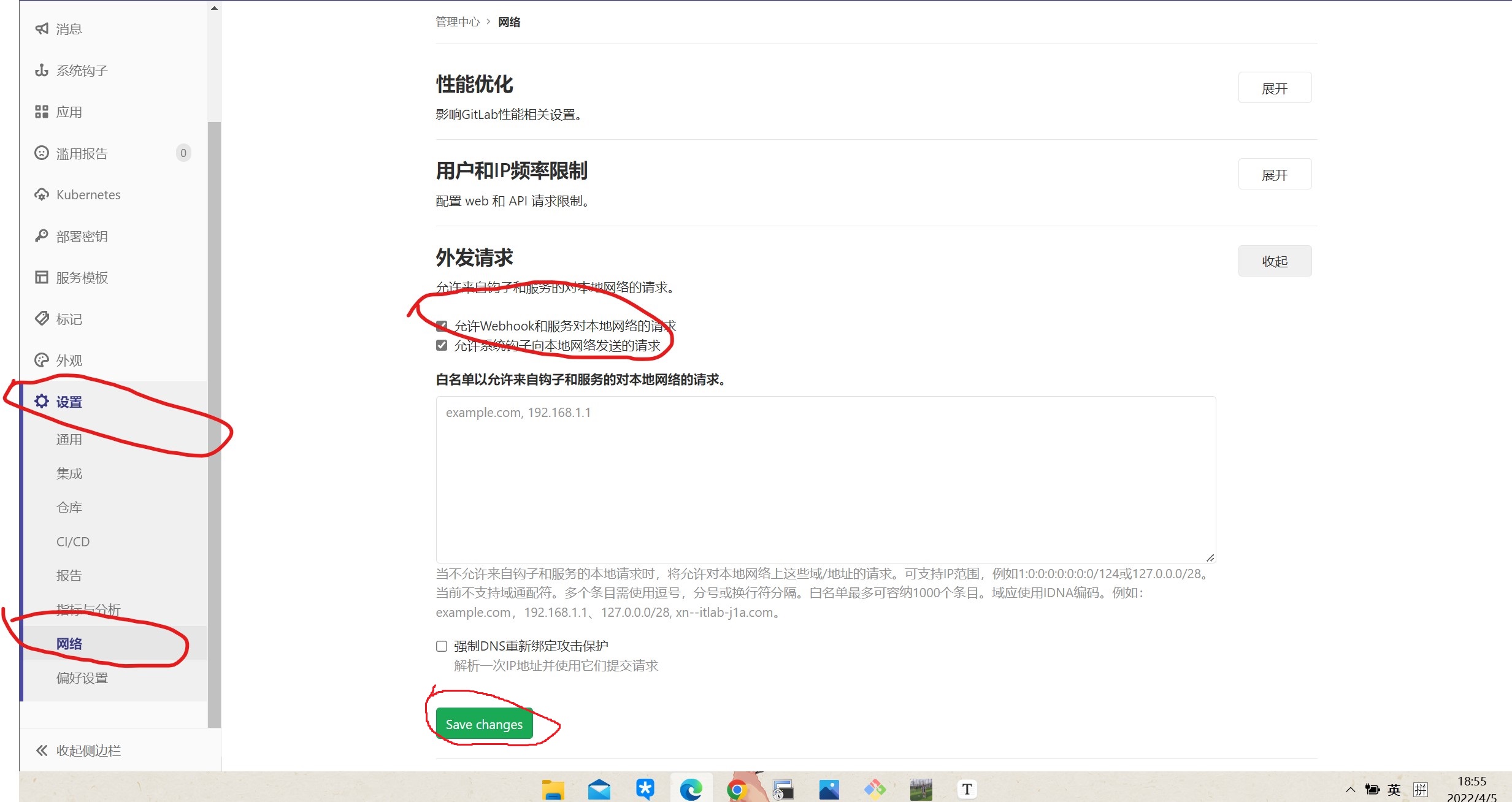Open the 标记 tag icon
Screen dimensions: 1512x802
tap(41, 319)
